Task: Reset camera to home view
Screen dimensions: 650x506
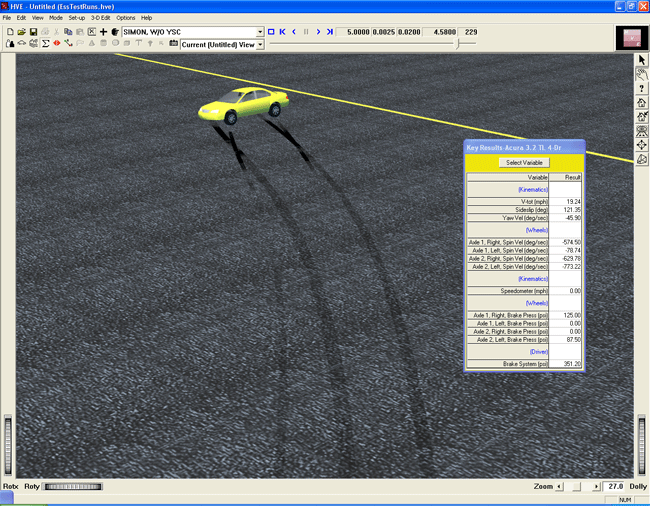Action: click(642, 103)
